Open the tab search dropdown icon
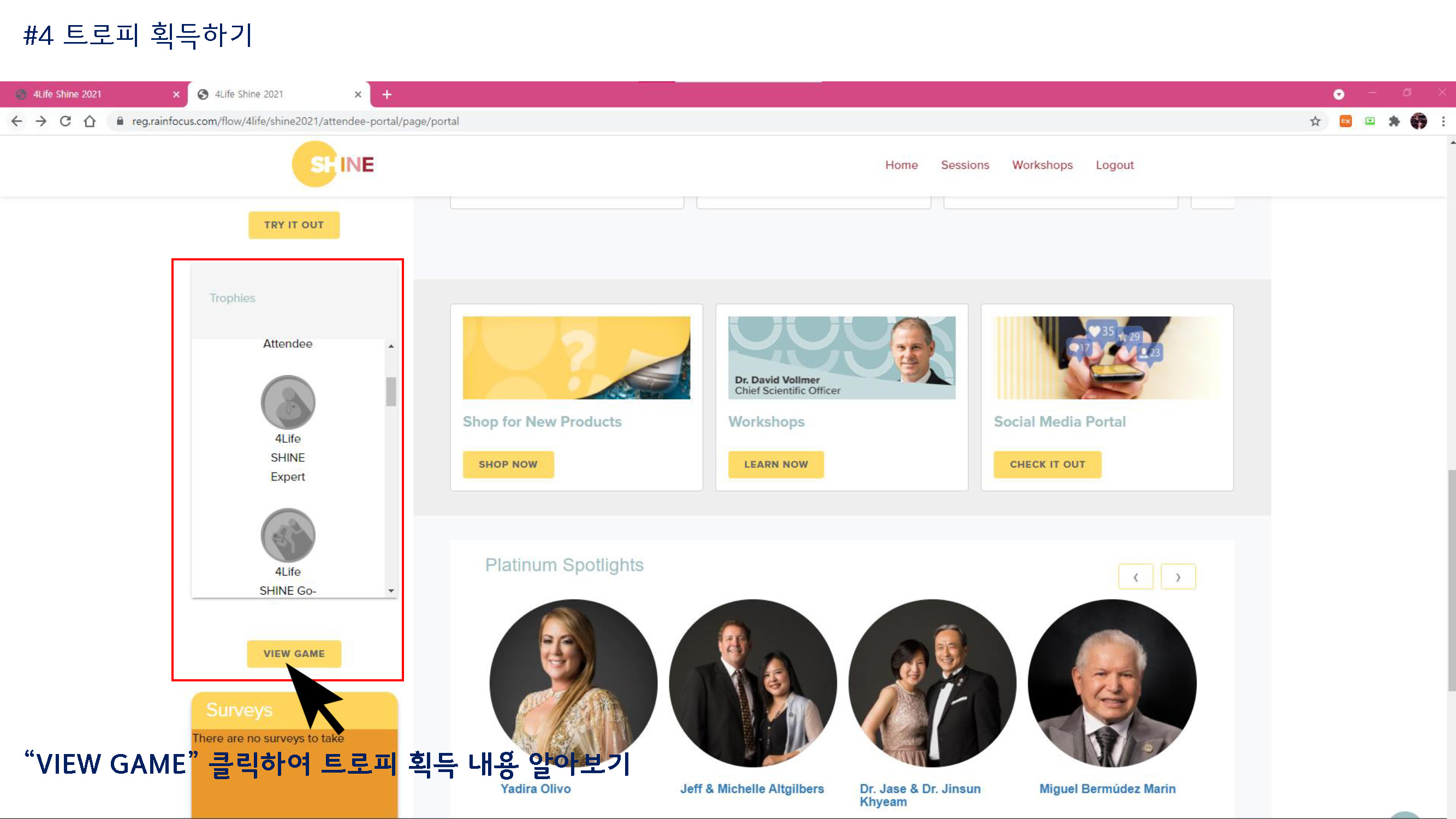 pyautogui.click(x=1339, y=94)
